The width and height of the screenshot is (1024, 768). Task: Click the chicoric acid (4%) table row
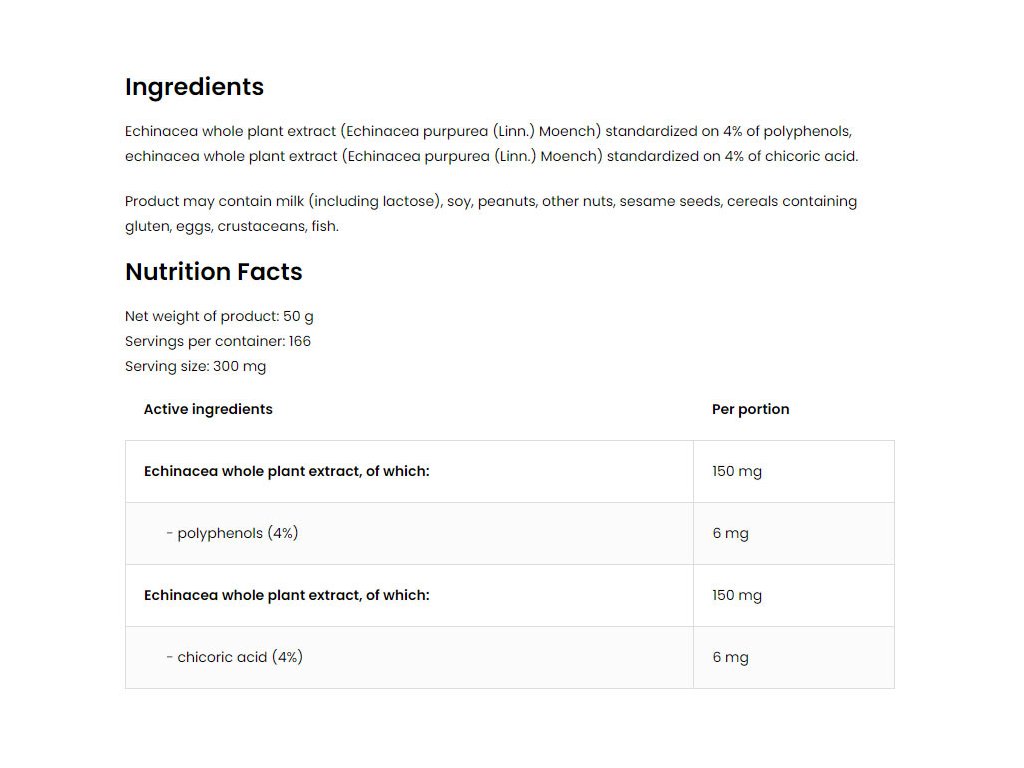(509, 658)
